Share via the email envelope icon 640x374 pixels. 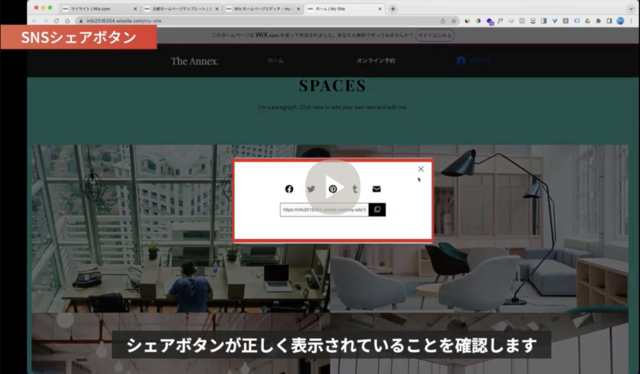click(x=376, y=189)
